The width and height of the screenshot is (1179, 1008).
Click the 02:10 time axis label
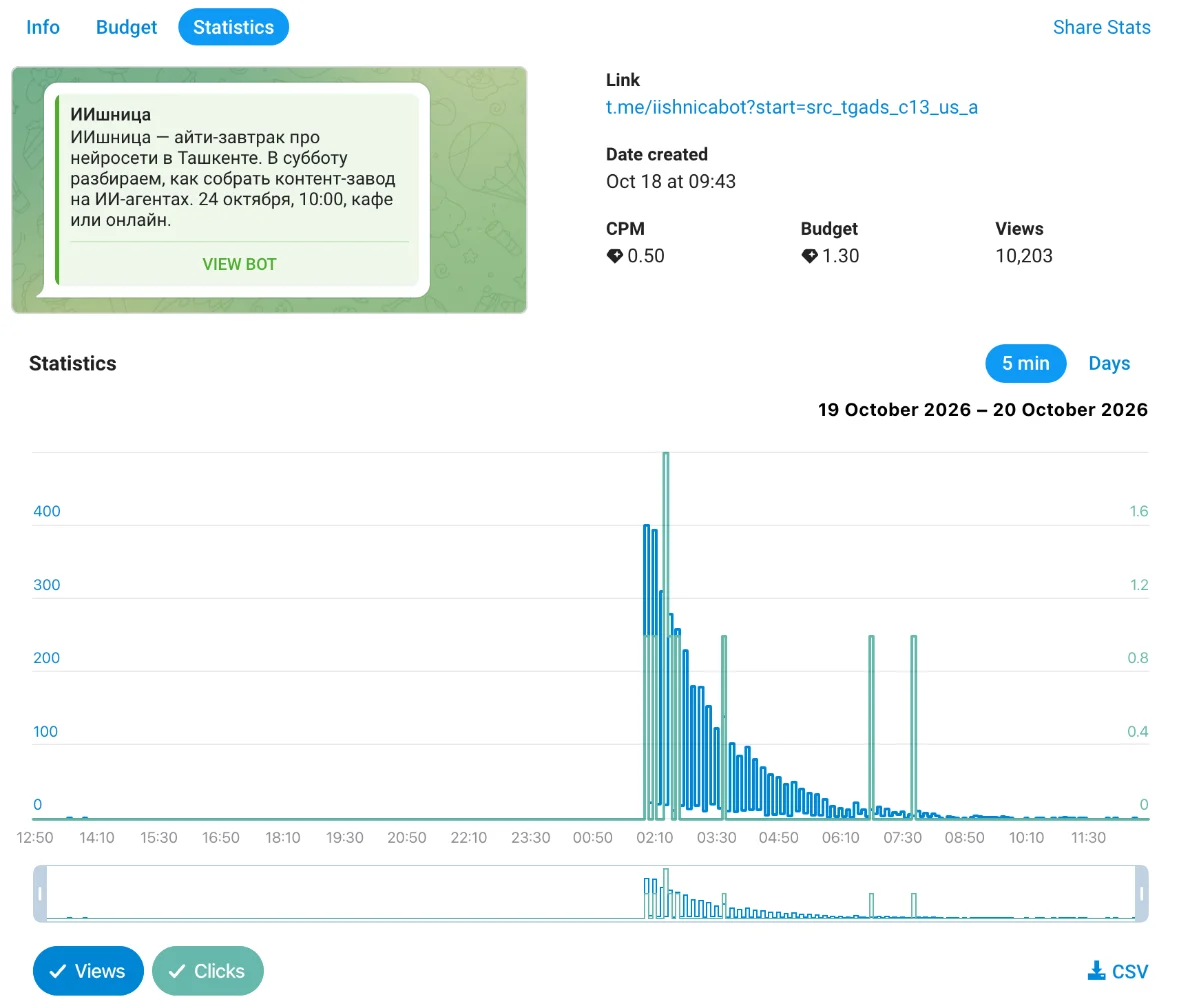[654, 837]
